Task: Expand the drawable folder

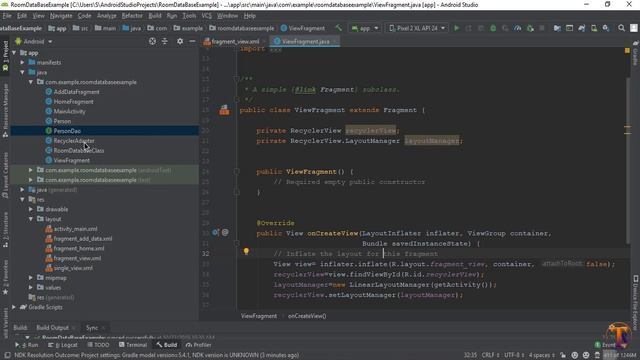Action: point(31,209)
